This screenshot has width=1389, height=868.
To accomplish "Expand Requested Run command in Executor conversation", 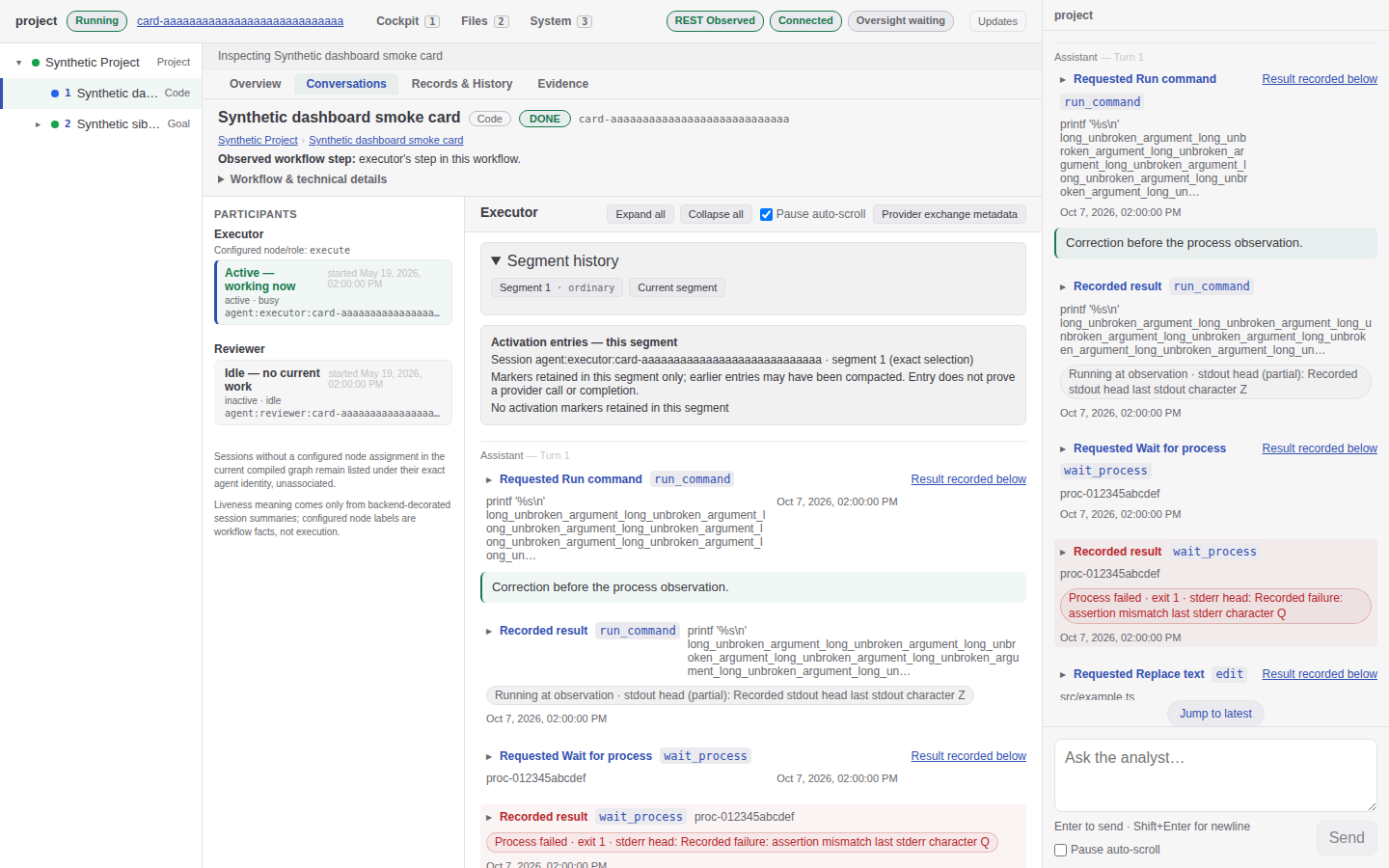I will [x=489, y=480].
